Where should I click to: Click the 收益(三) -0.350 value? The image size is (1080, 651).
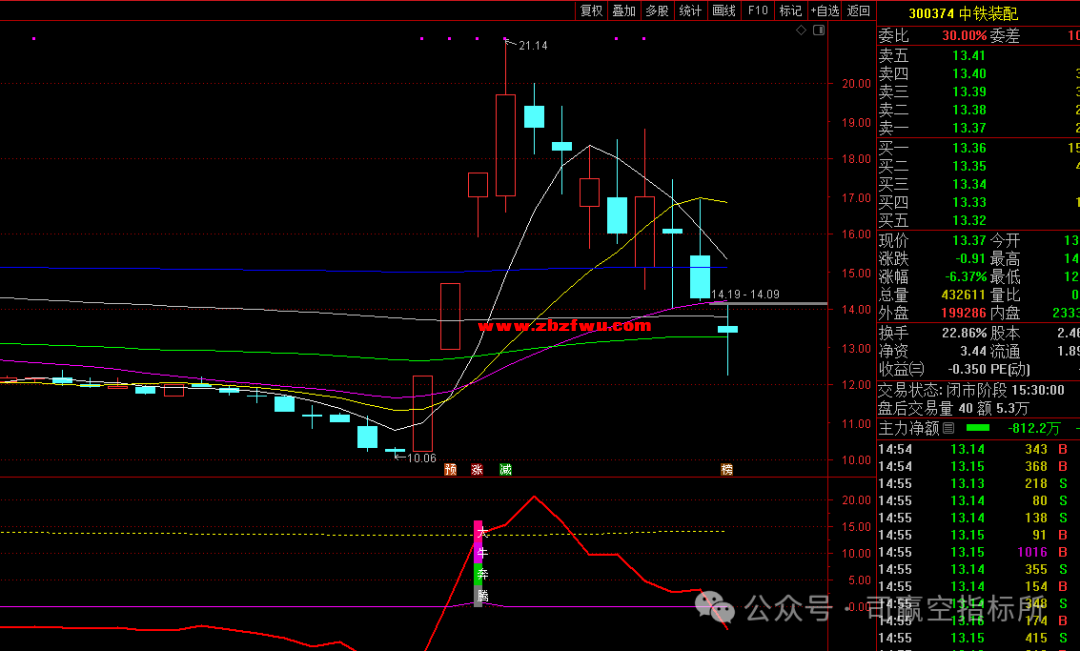tap(967, 369)
